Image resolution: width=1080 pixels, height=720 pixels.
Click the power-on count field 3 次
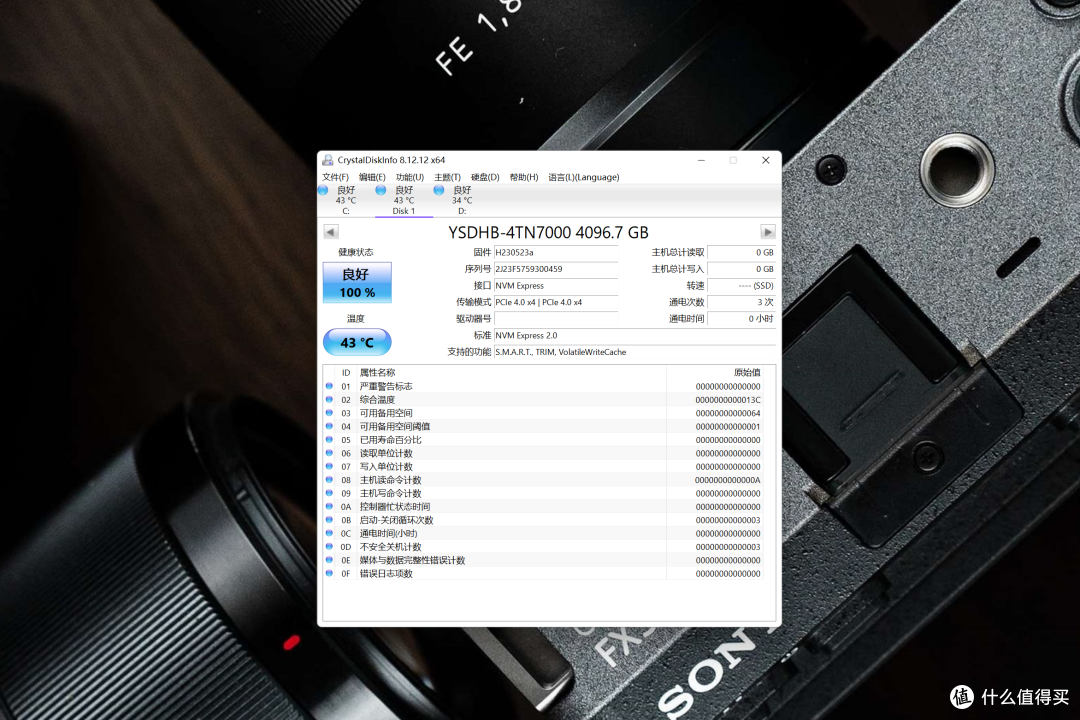[741, 302]
